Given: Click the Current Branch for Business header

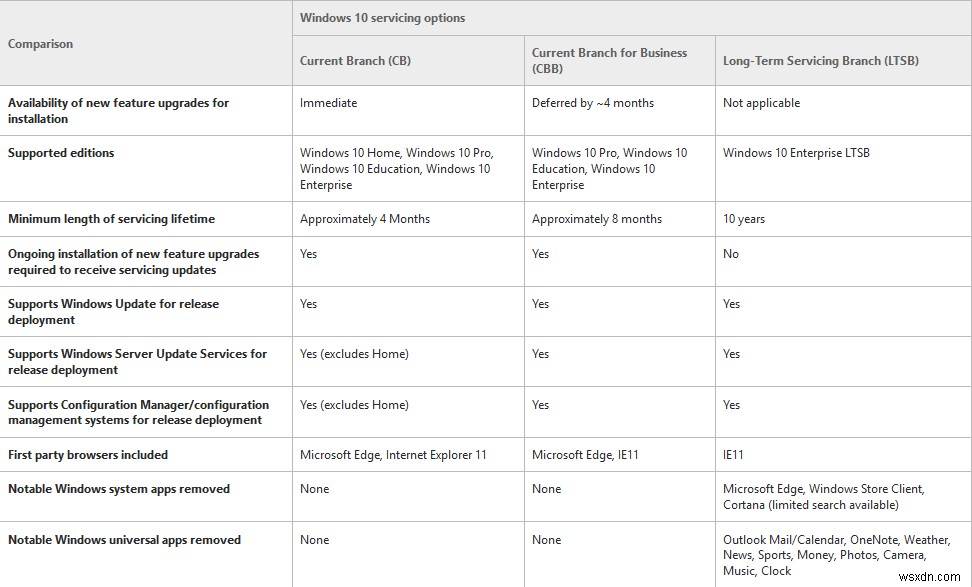Looking at the screenshot, I should click(x=609, y=60).
